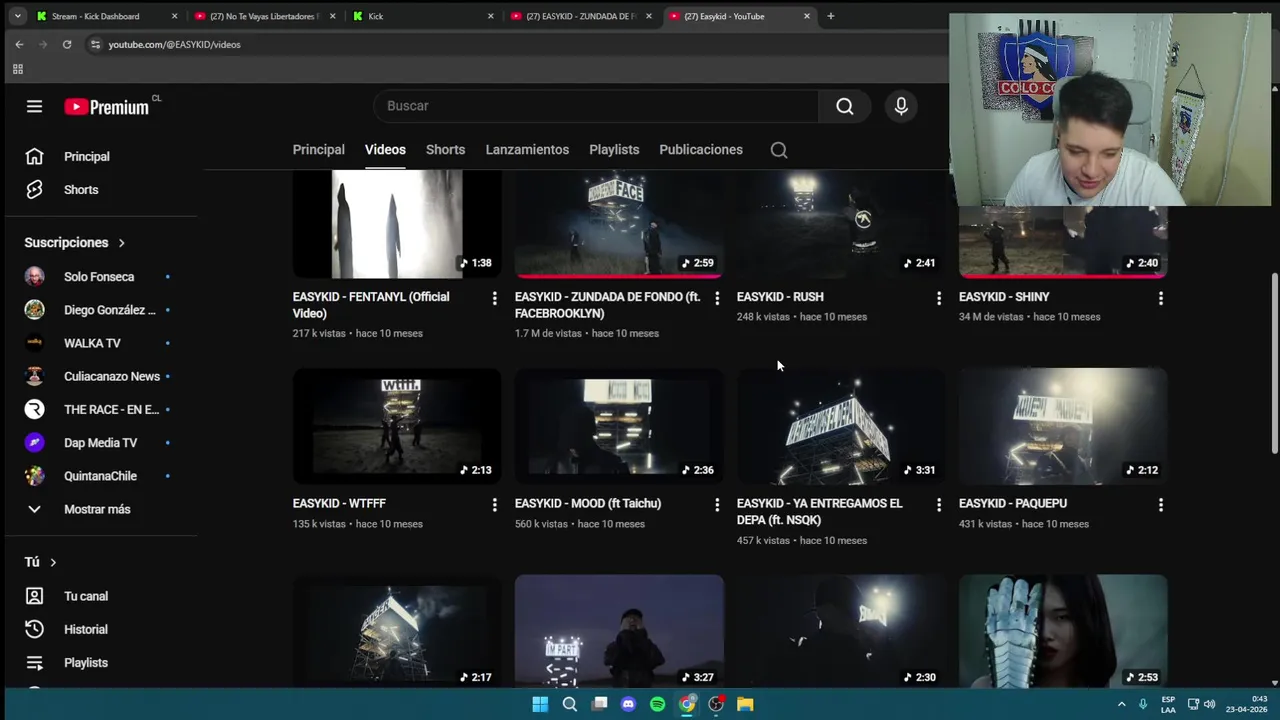Open Discord from the taskbar

(x=628, y=704)
